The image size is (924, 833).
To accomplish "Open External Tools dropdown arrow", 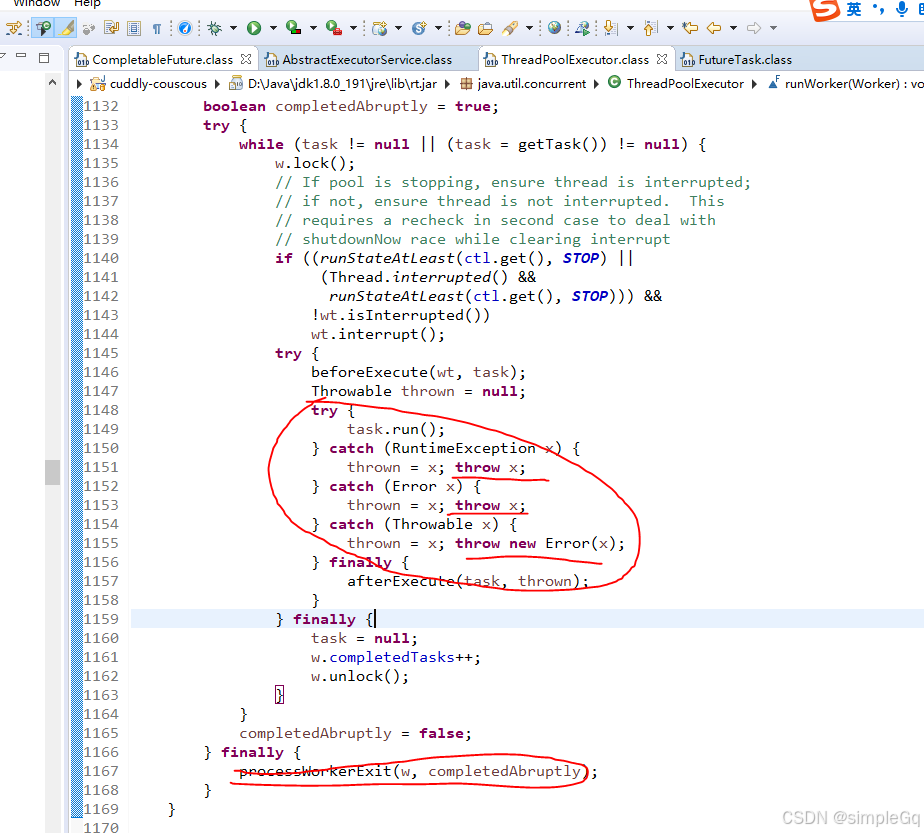I will click(353, 28).
